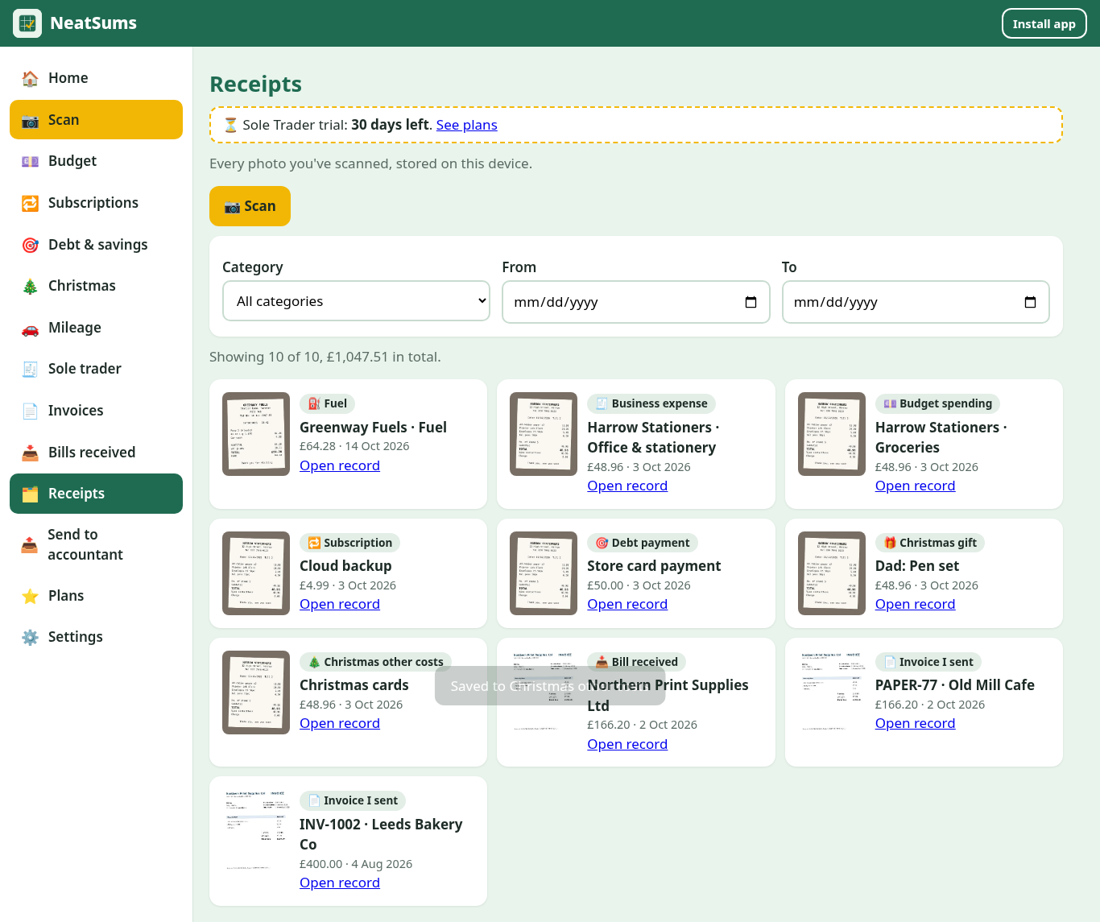Click the Send to accountant tray icon
Image resolution: width=1100 pixels, height=922 pixels.
[x=30, y=544]
